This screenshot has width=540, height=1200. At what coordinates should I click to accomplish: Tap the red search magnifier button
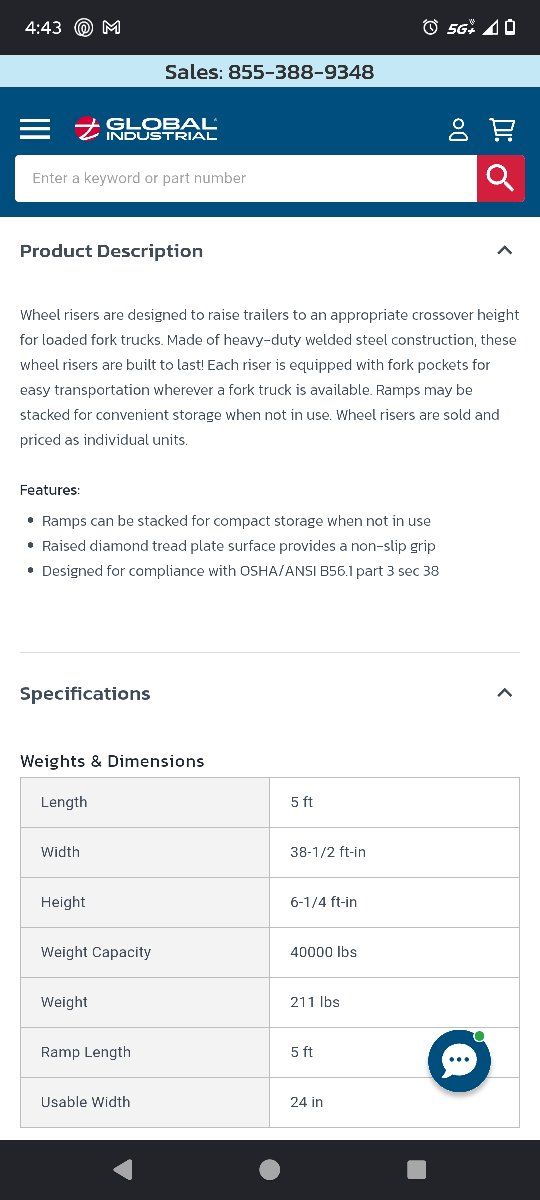tap(501, 178)
